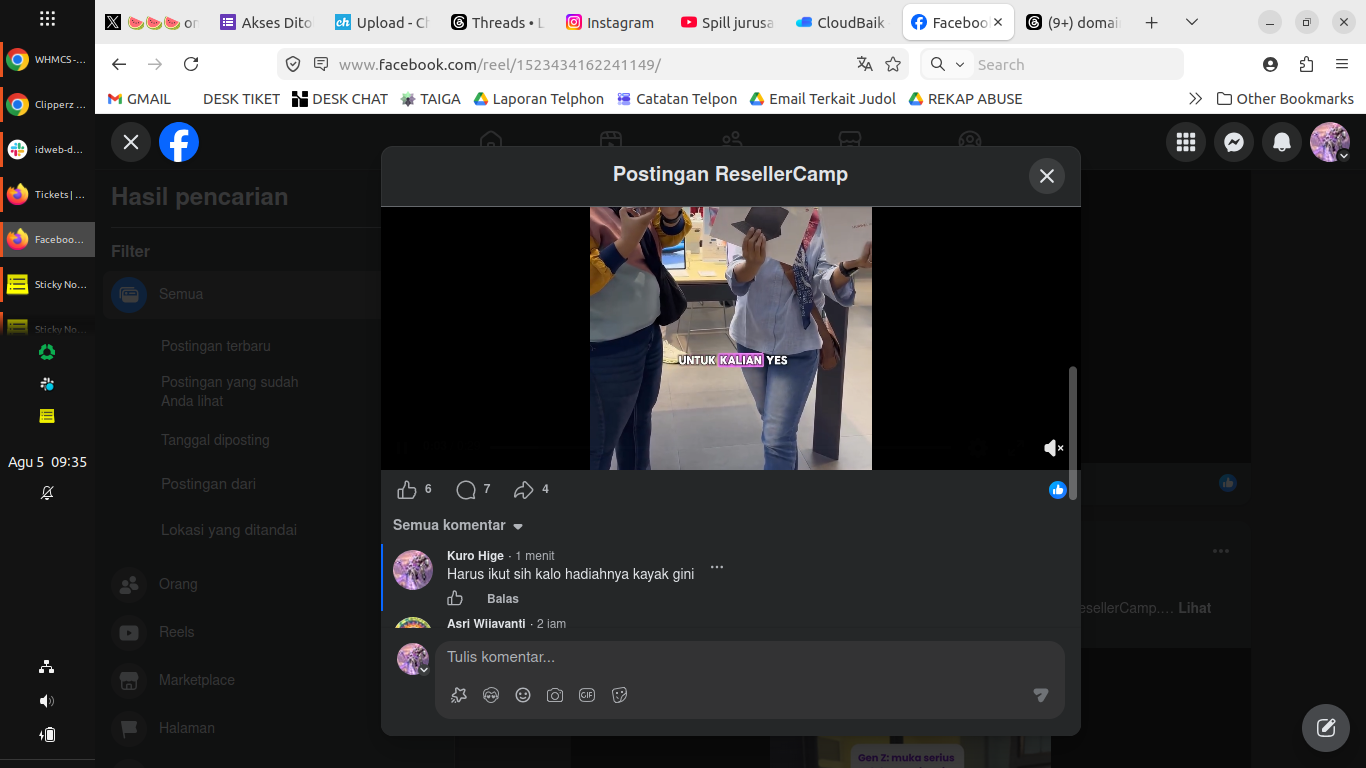Open the Firefox account icon
The width and height of the screenshot is (1366, 768).
(x=1270, y=64)
